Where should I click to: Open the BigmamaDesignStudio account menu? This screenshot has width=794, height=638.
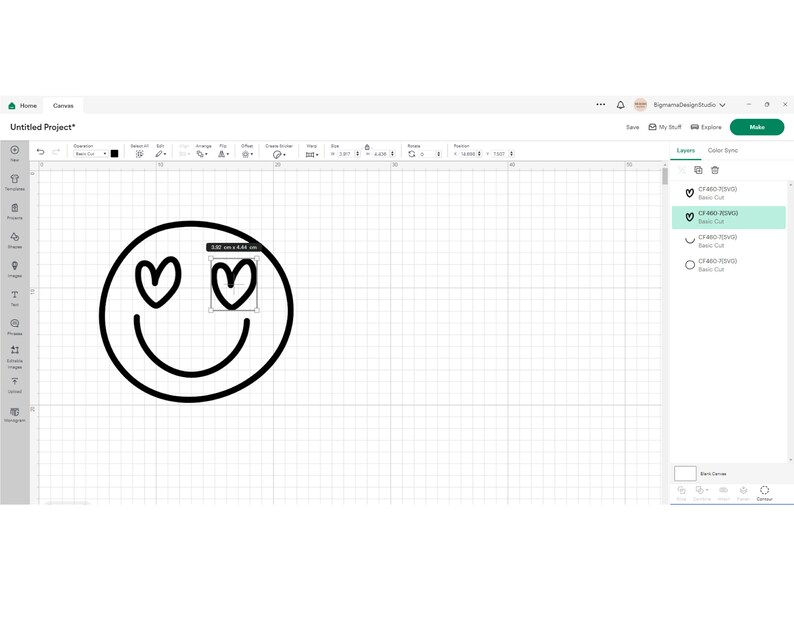tap(689, 105)
